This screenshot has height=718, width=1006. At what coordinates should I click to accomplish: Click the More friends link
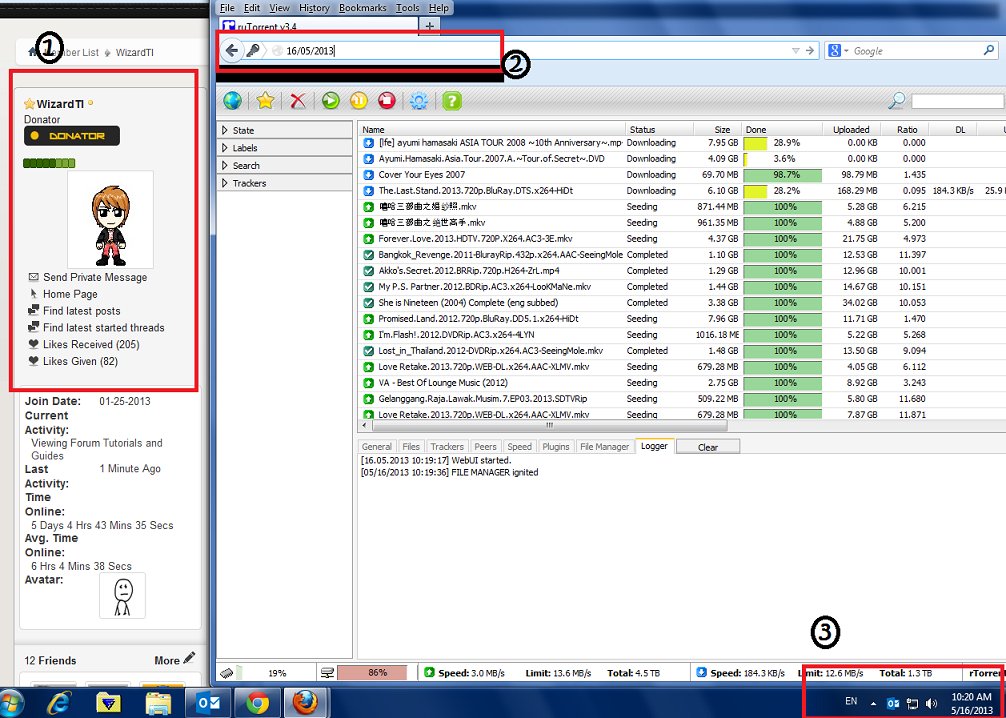167,660
